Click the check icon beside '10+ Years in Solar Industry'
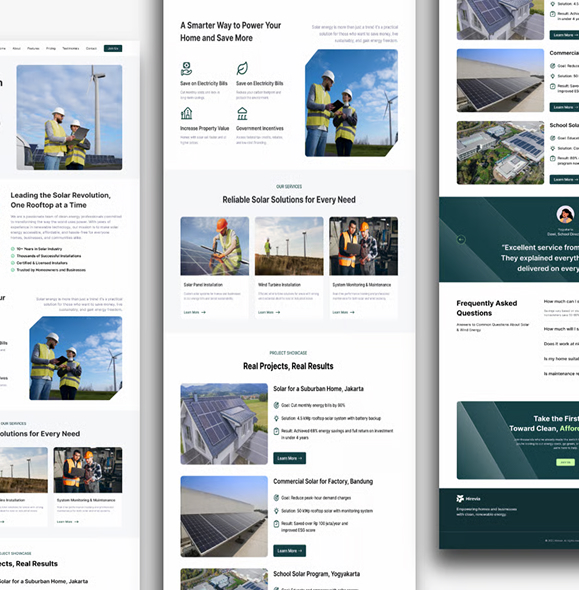 click(13, 249)
